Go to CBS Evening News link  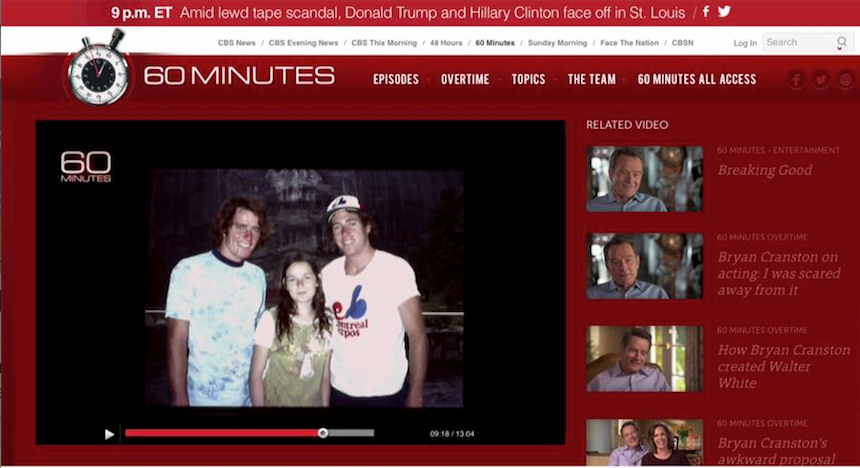(303, 43)
